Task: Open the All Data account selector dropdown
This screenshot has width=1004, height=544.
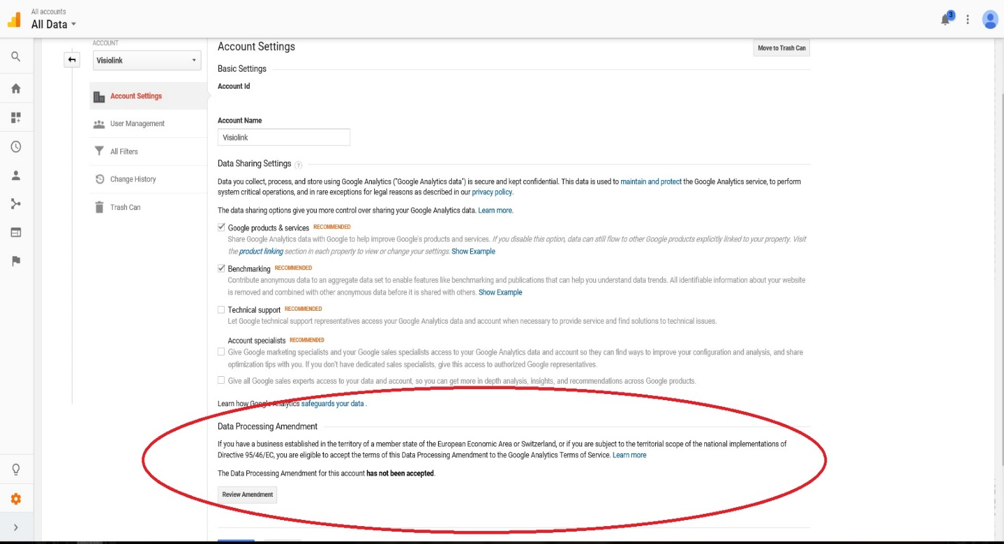Action: 53,24
